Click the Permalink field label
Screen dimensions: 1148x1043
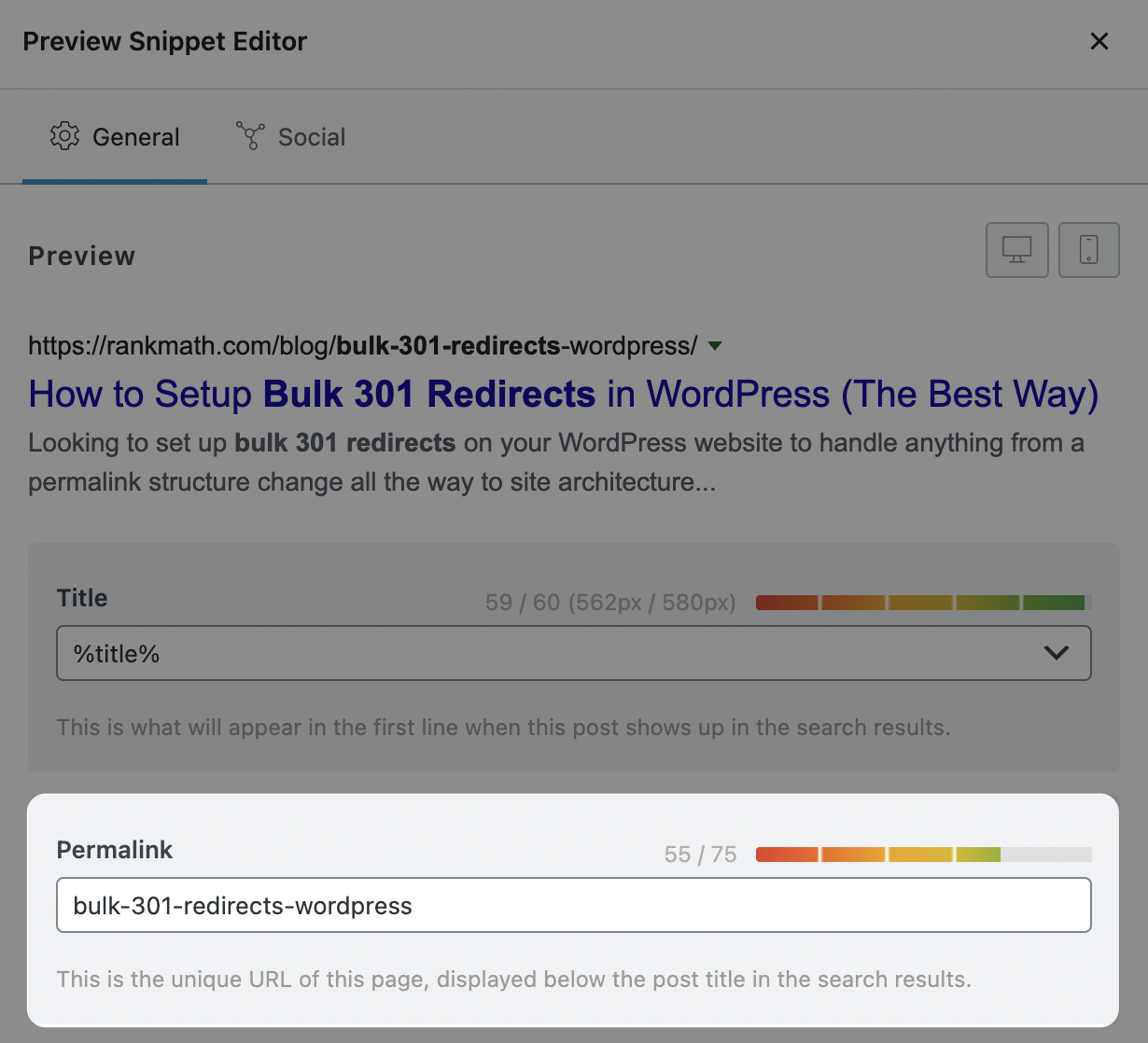115,850
